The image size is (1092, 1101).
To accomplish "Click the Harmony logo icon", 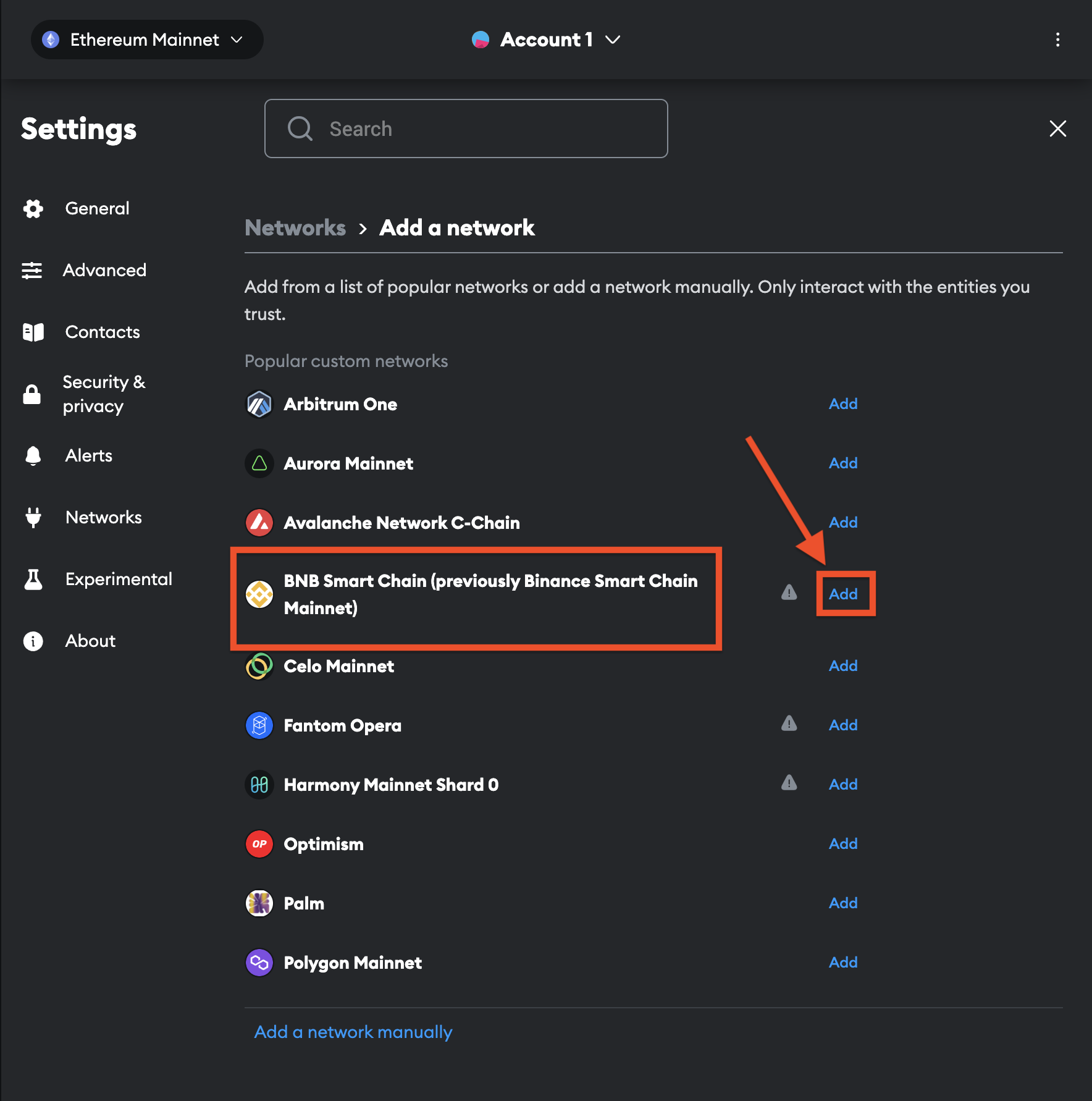I will pyautogui.click(x=259, y=785).
